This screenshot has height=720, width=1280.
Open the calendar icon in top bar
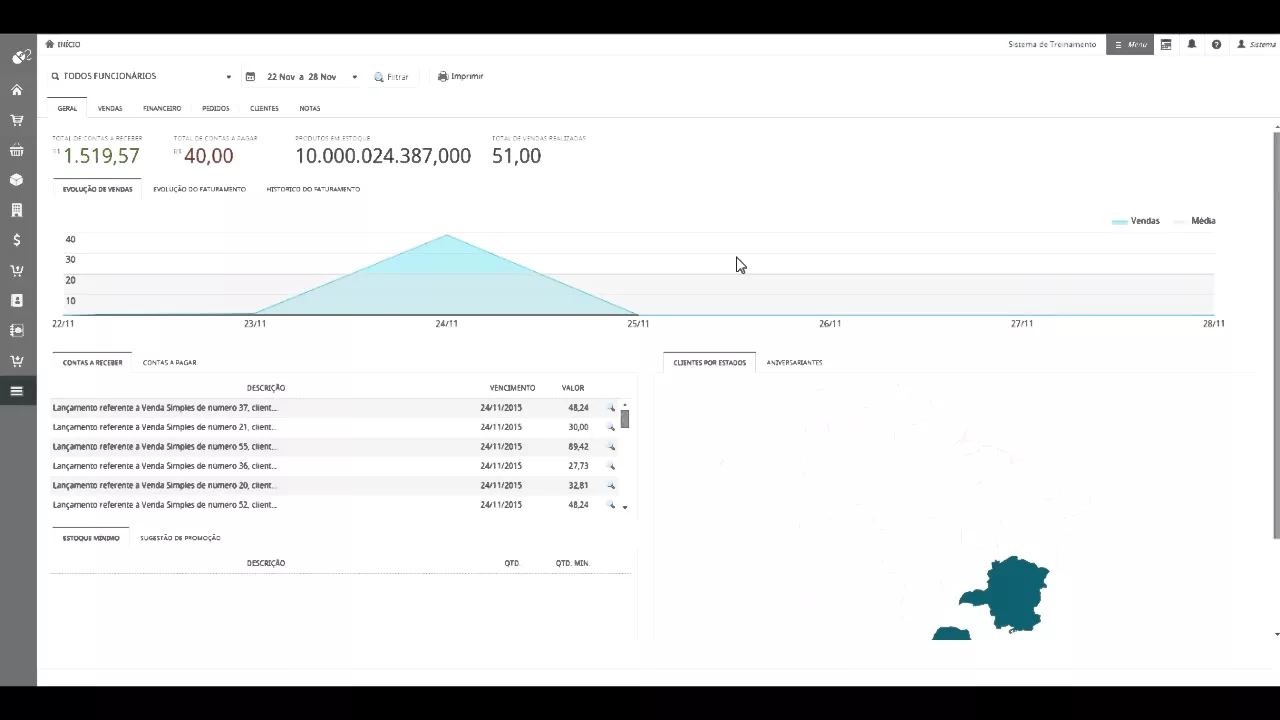(x=1166, y=45)
